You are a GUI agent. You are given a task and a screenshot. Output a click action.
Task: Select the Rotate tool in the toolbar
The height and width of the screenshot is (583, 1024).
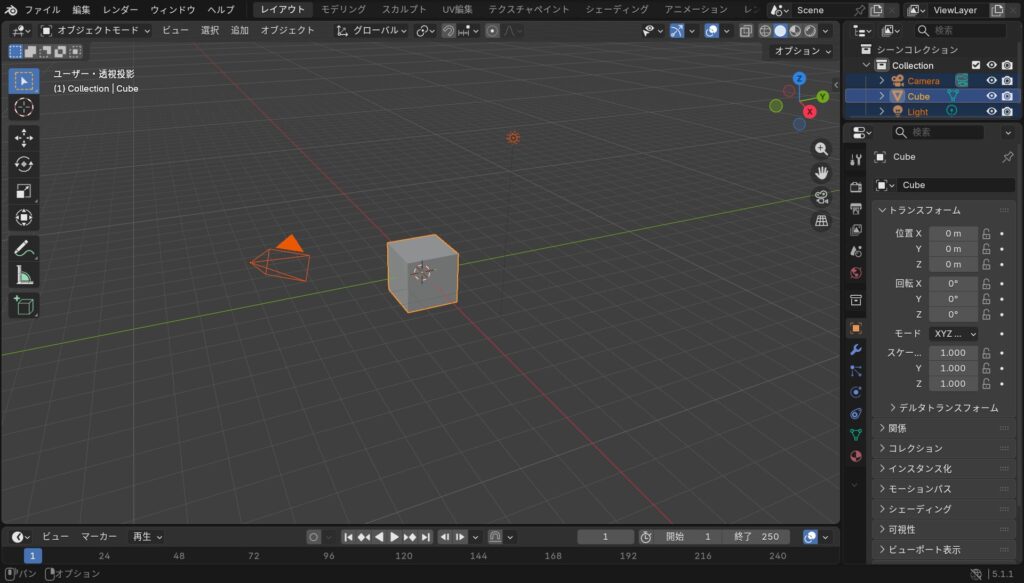click(24, 164)
